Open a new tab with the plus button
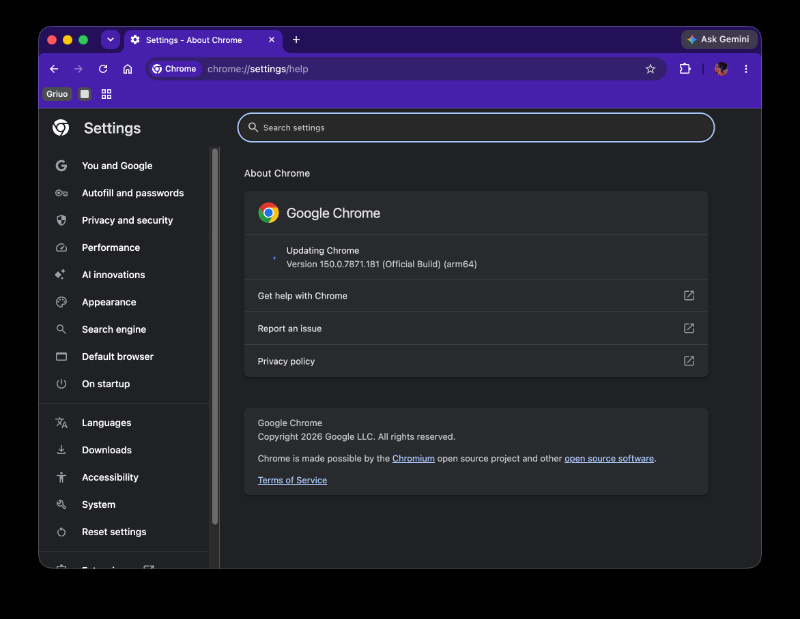800x619 pixels. 296,40
